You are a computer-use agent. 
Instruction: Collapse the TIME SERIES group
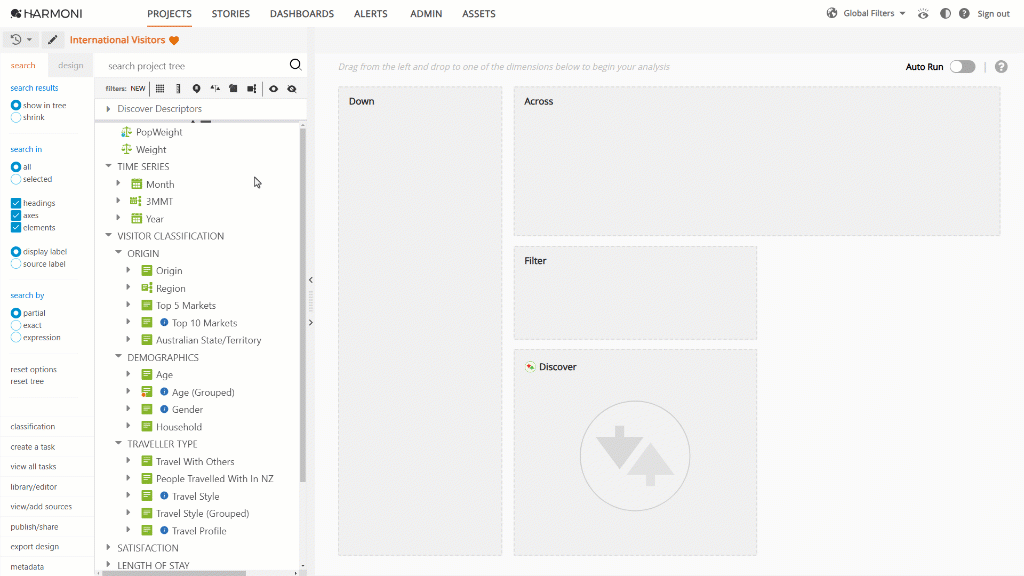[x=108, y=166]
